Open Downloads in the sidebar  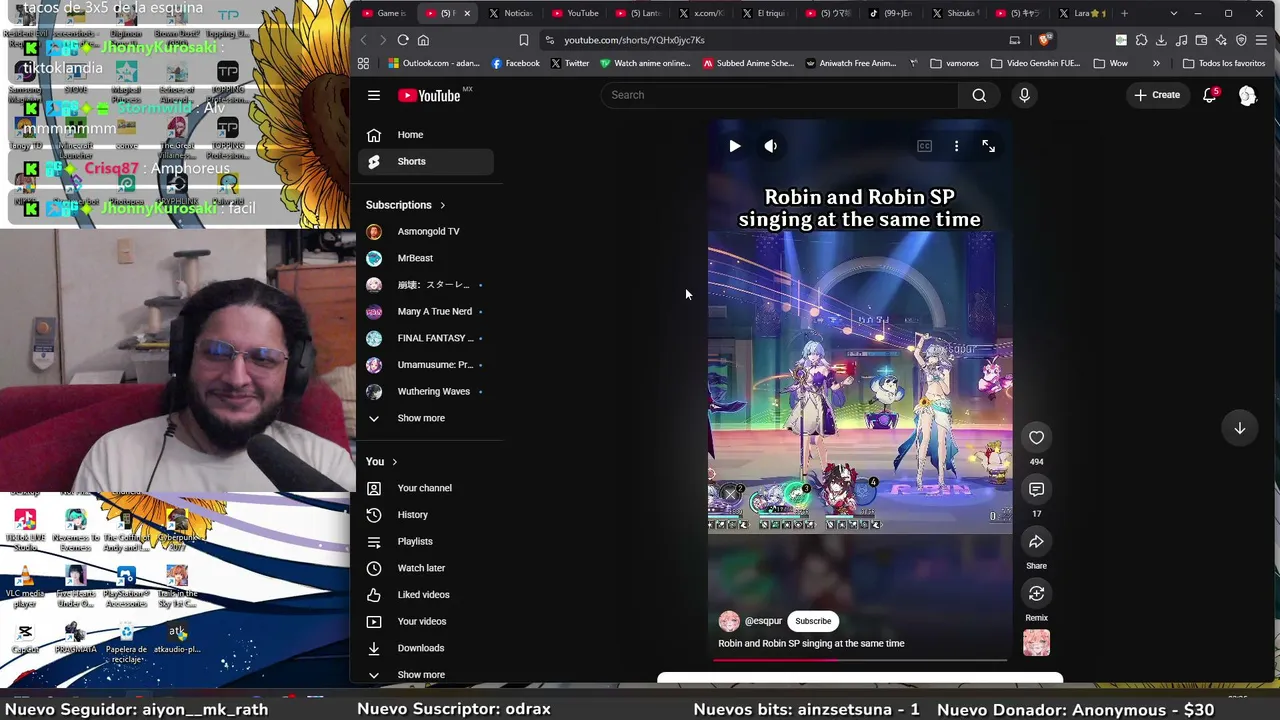pos(426,648)
